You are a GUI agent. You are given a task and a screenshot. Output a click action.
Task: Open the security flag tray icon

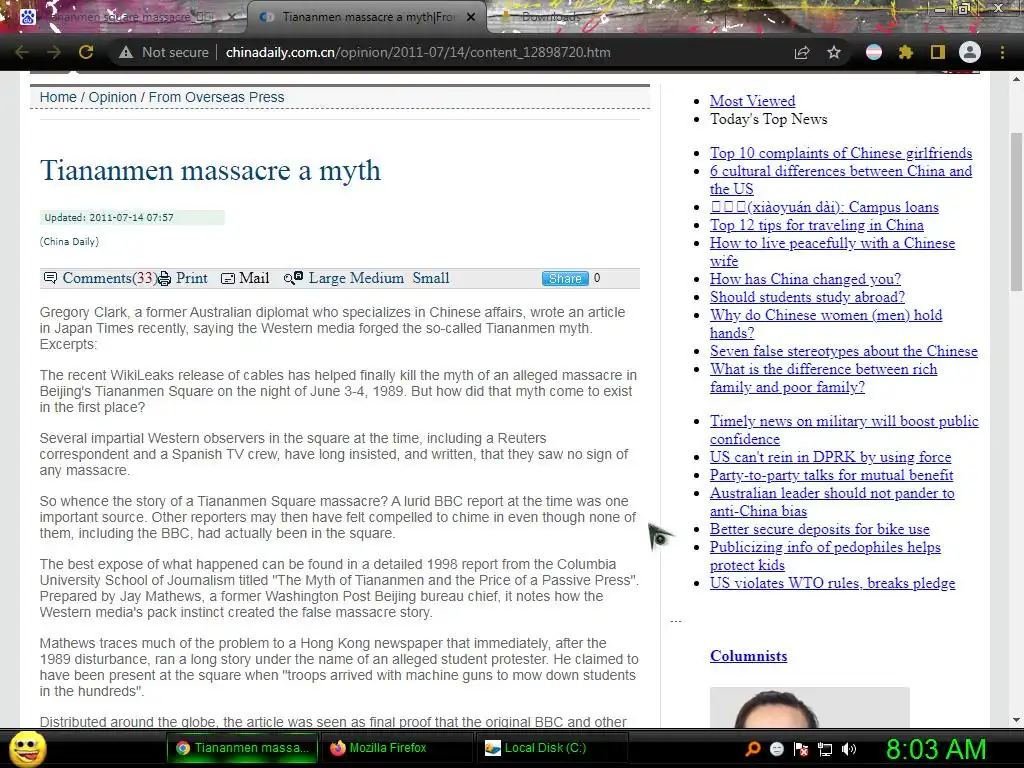(x=801, y=748)
